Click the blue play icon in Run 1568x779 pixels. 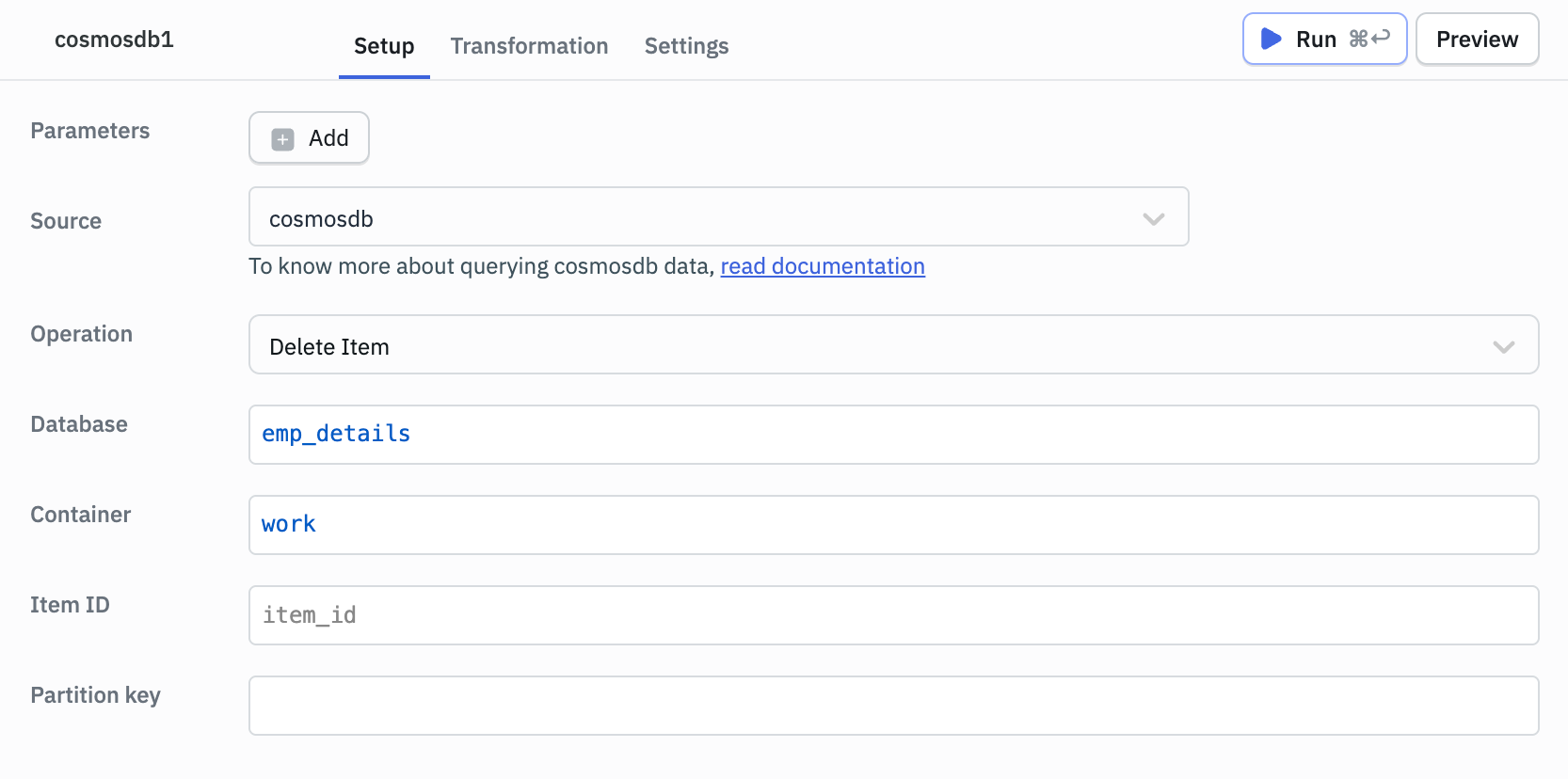click(x=1271, y=39)
